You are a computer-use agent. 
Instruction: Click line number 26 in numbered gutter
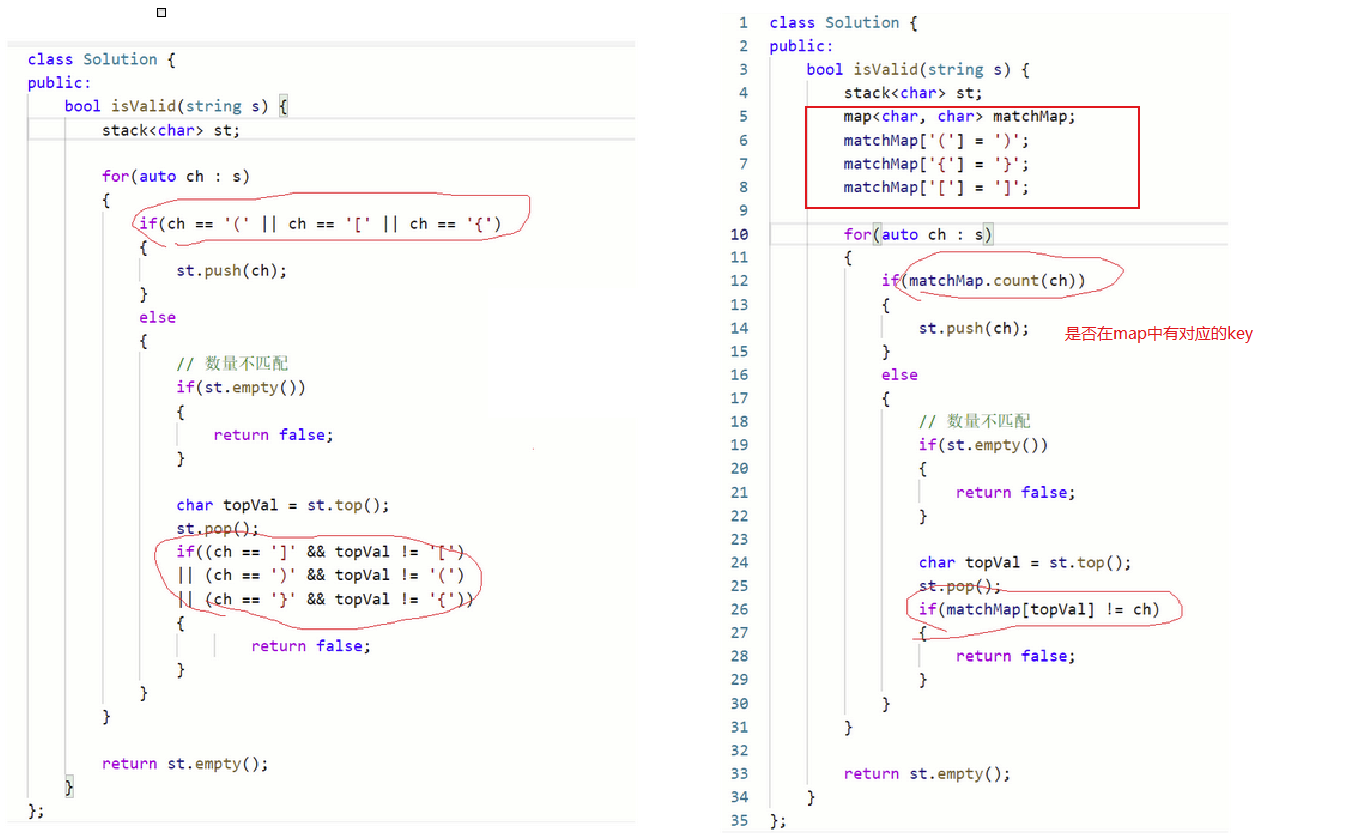(x=740, y=609)
